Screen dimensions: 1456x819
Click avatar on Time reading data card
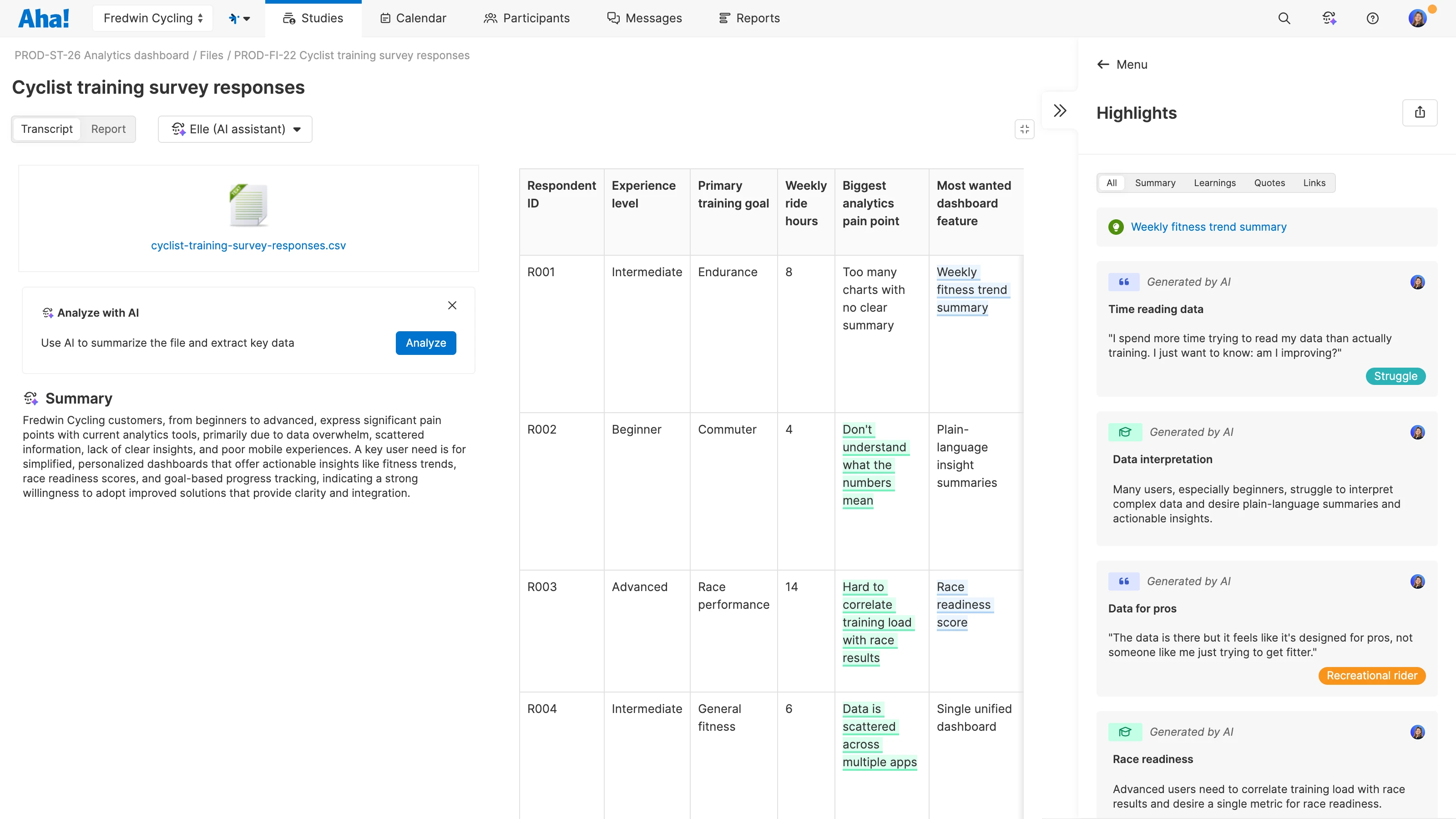coord(1418,282)
